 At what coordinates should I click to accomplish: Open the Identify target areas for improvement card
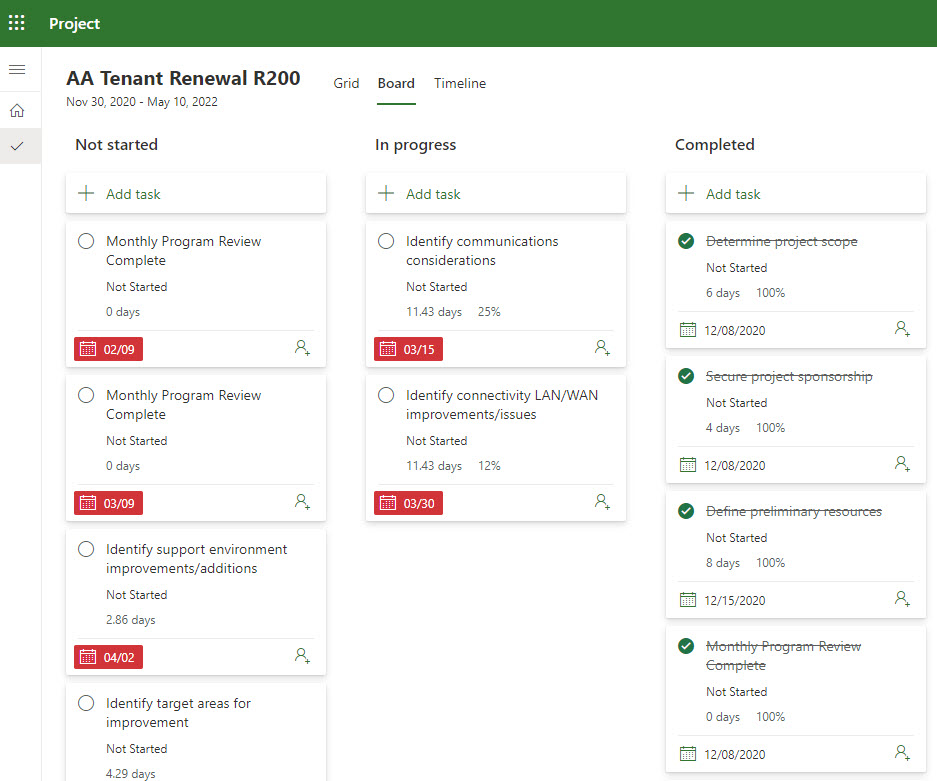click(x=196, y=733)
